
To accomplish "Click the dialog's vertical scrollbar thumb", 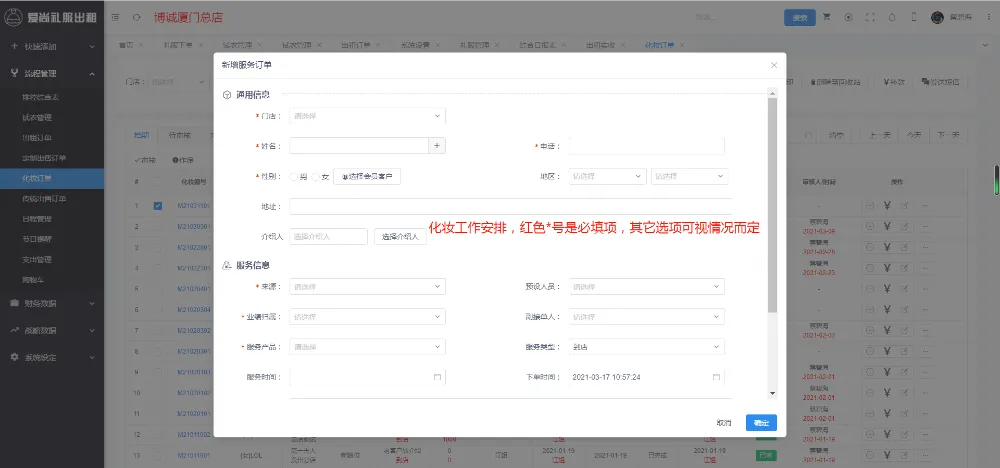I will click(x=771, y=200).
